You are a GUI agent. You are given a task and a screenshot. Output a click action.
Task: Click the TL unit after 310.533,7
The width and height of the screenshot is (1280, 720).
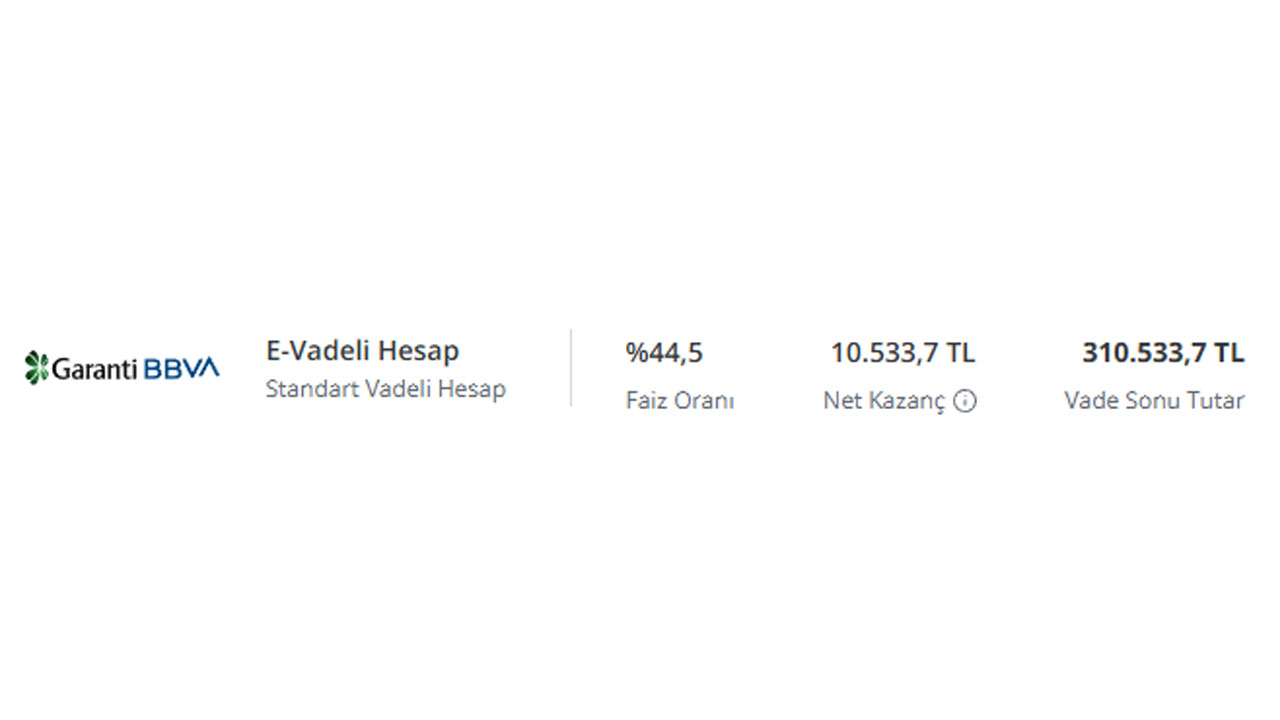pos(1229,353)
